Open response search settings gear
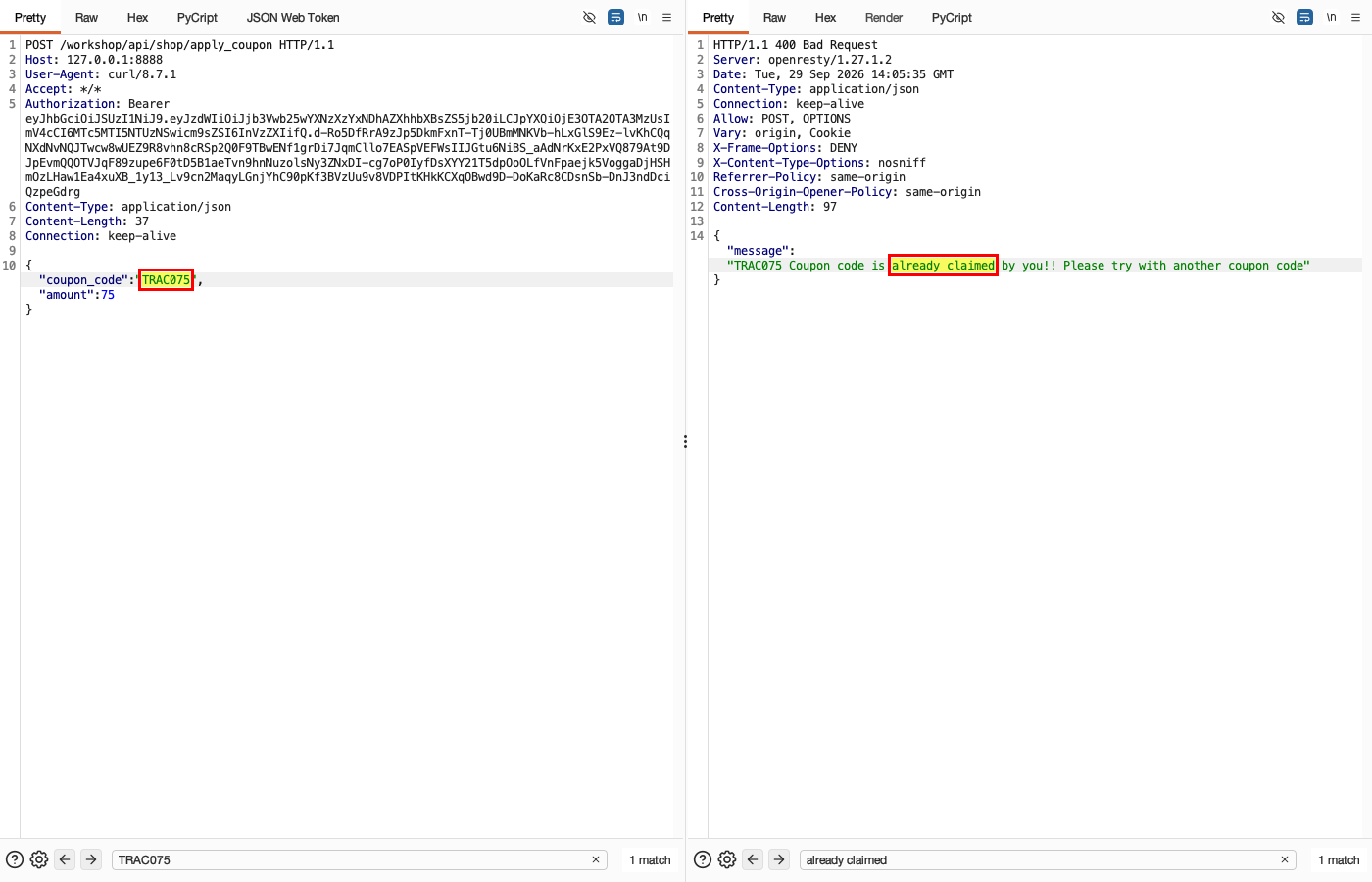 click(x=727, y=859)
